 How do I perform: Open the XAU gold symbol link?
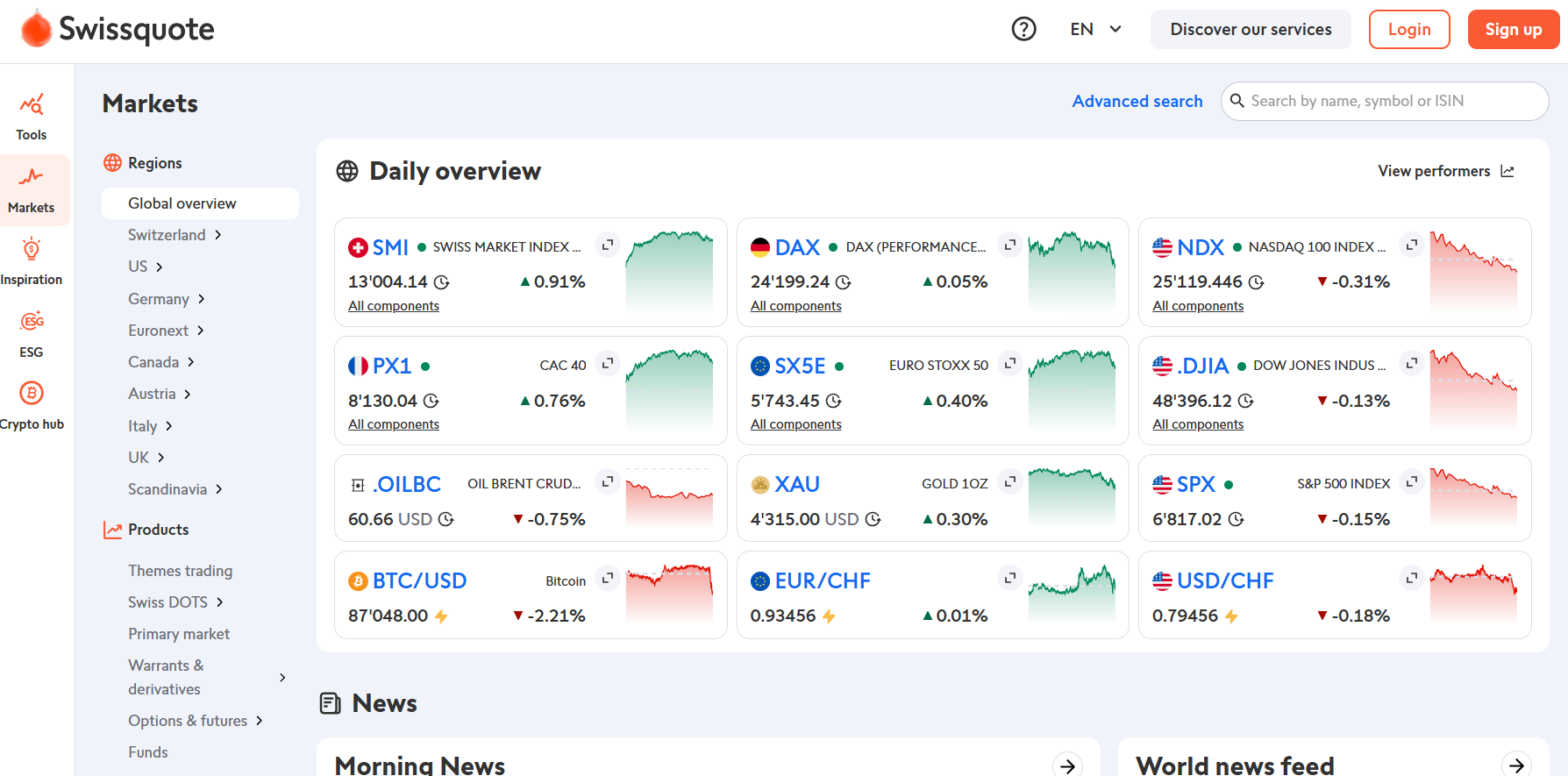[797, 484]
